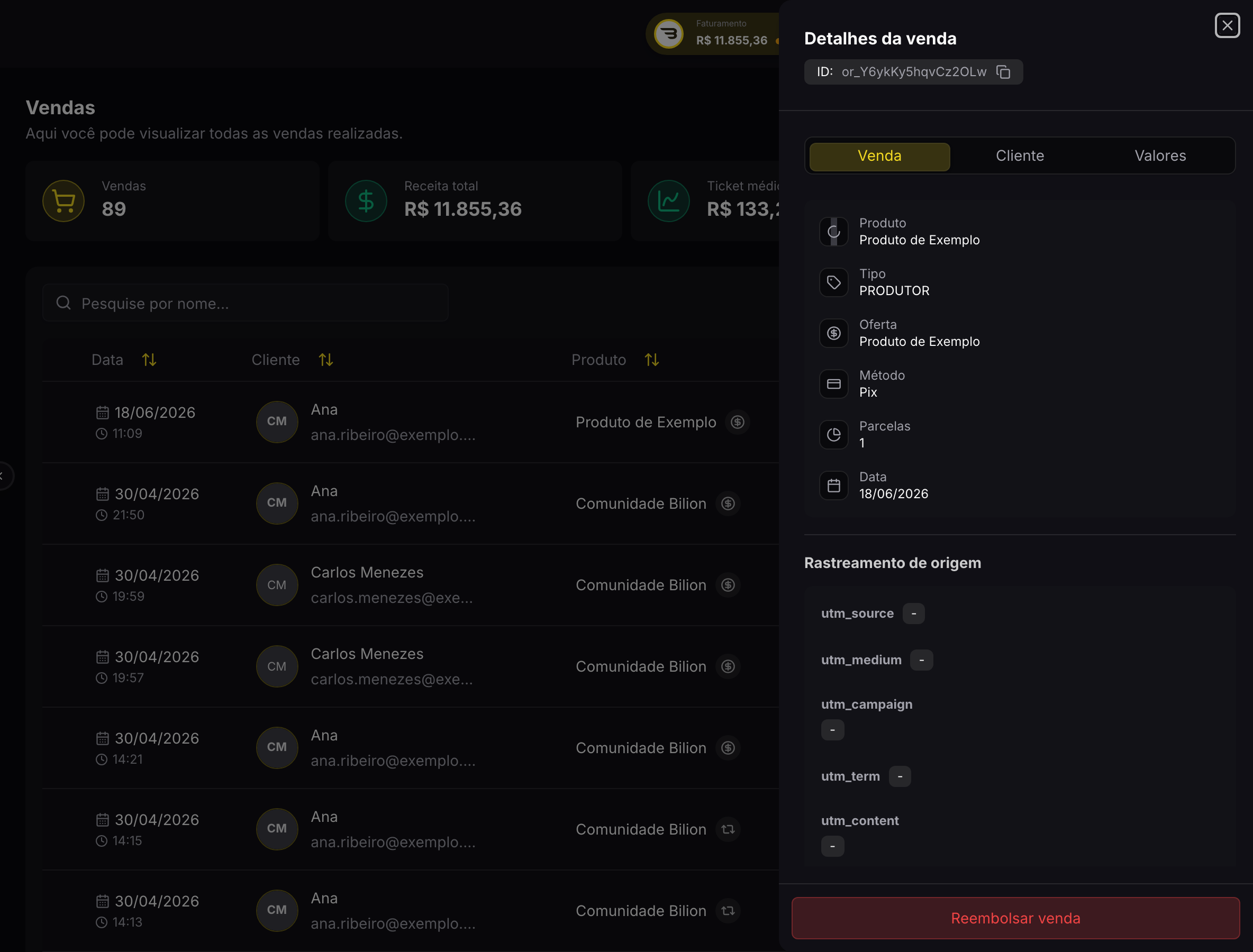Open the Valores tab
Screen dimensions: 1253x952
(1160, 157)
